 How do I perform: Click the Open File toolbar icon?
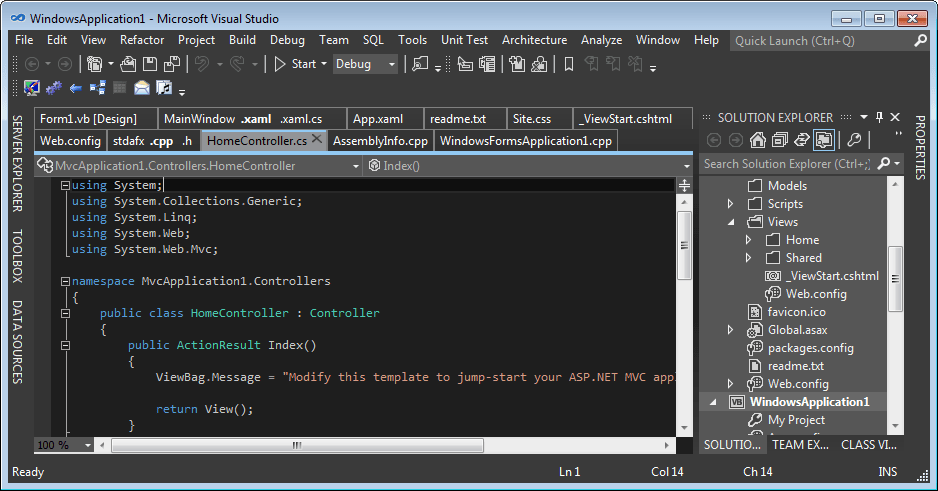pos(128,64)
